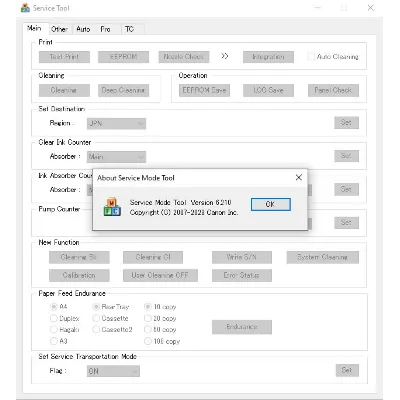The height and width of the screenshot is (400, 400).
Task: Select the 20 copy radio button
Action: point(148,318)
